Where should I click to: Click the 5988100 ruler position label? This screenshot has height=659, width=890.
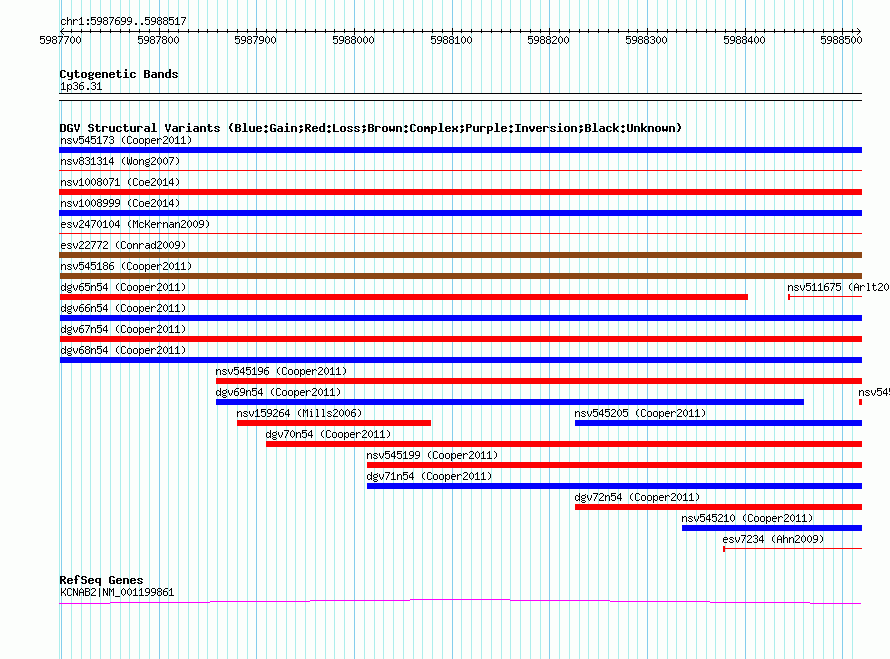coord(451,40)
